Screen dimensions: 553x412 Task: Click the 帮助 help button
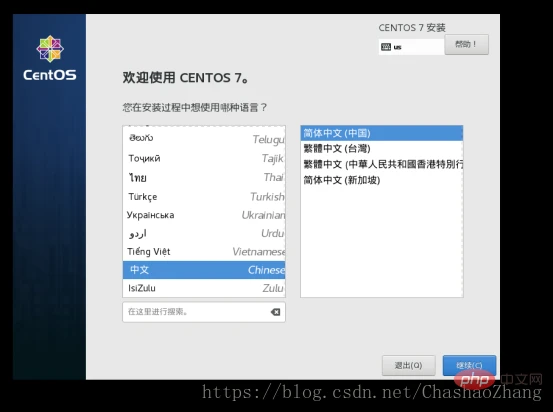(x=466, y=44)
